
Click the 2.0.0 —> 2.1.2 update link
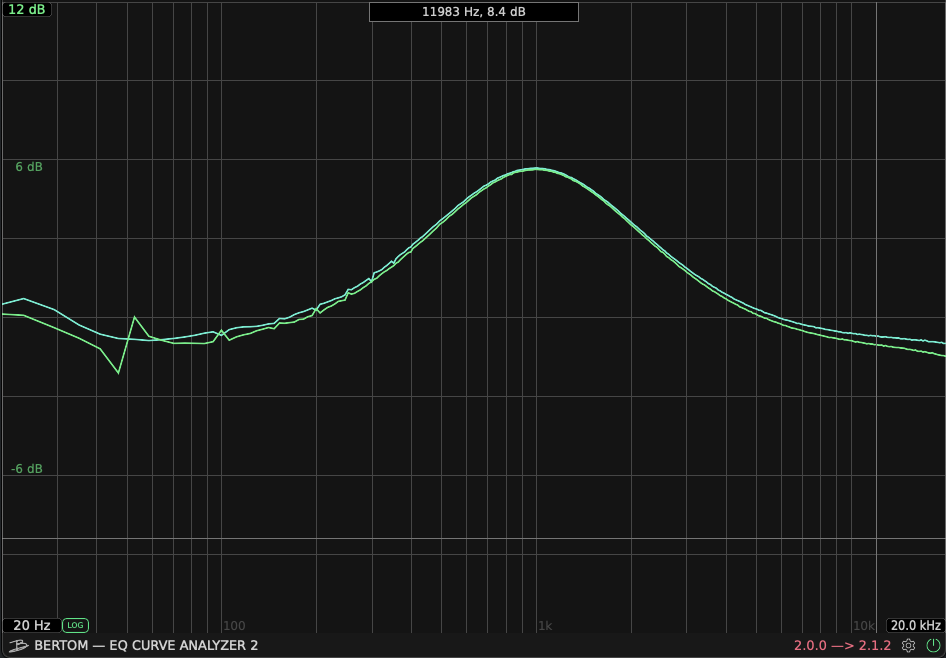pos(842,645)
